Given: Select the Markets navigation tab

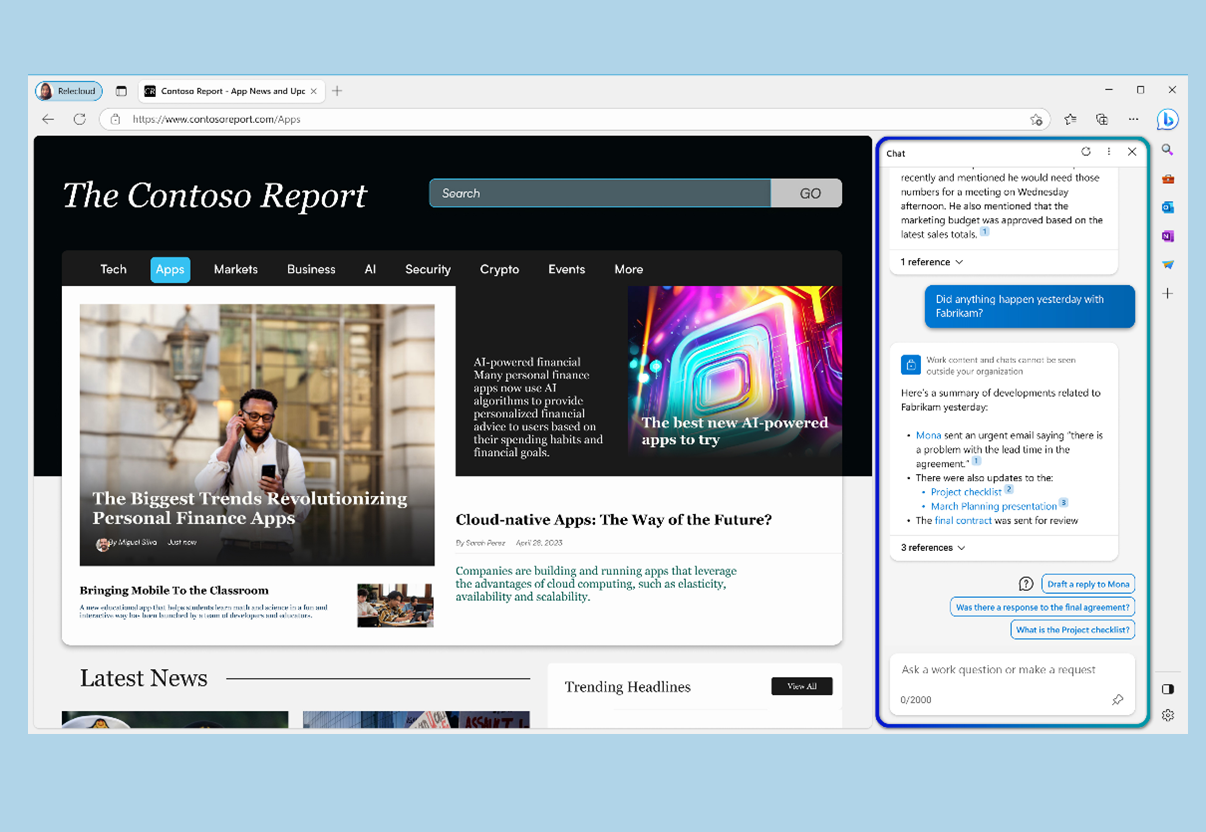Looking at the screenshot, I should coord(236,269).
